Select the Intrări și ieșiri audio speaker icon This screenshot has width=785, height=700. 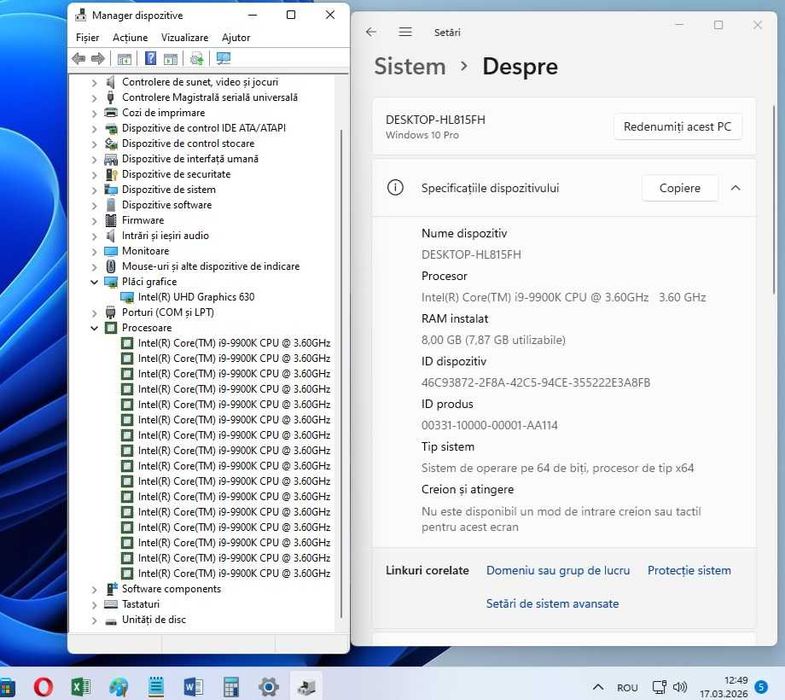point(111,236)
